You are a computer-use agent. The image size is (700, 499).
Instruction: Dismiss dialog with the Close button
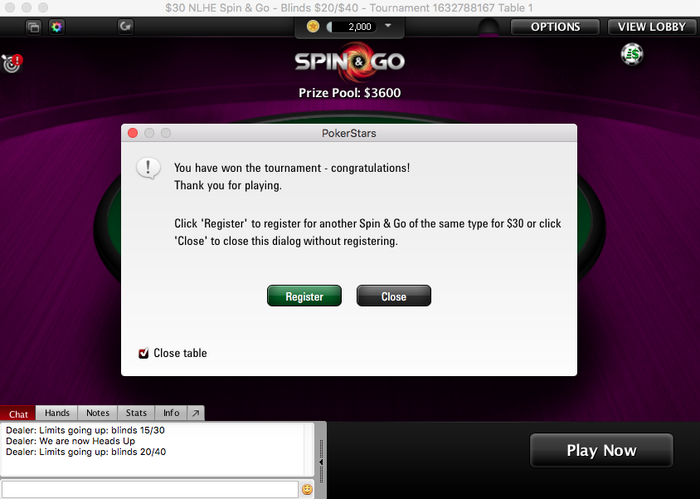[x=394, y=296]
